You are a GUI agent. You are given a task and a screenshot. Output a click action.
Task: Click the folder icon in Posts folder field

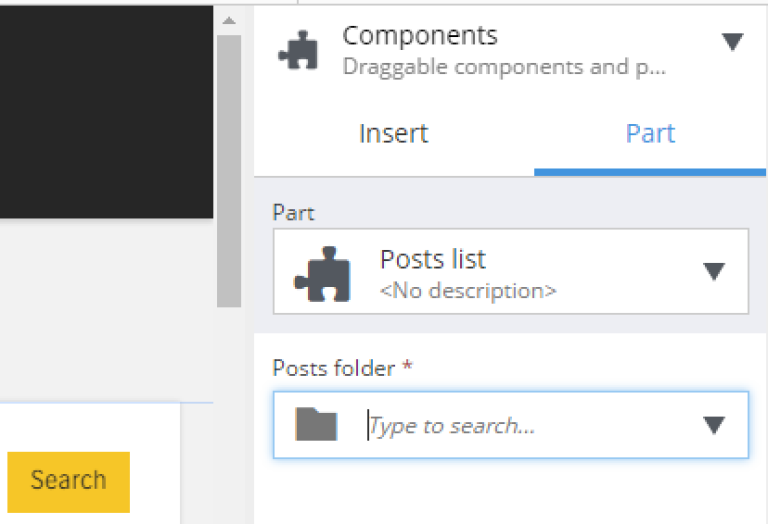click(x=316, y=424)
